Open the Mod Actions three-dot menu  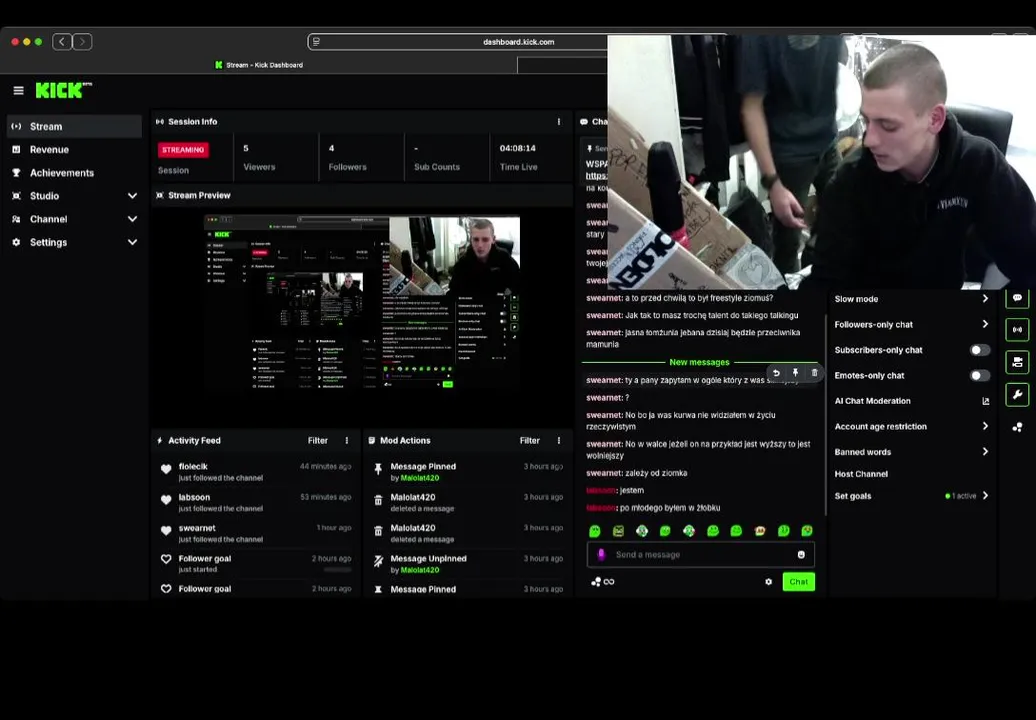coord(559,441)
